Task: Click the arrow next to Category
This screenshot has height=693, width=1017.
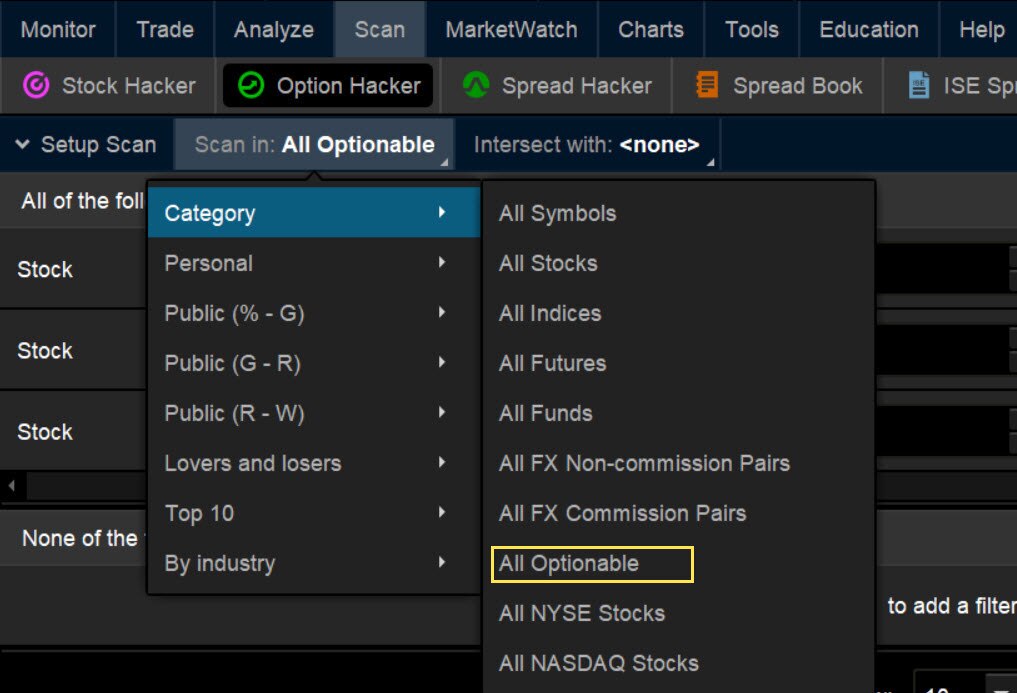Action: click(442, 212)
